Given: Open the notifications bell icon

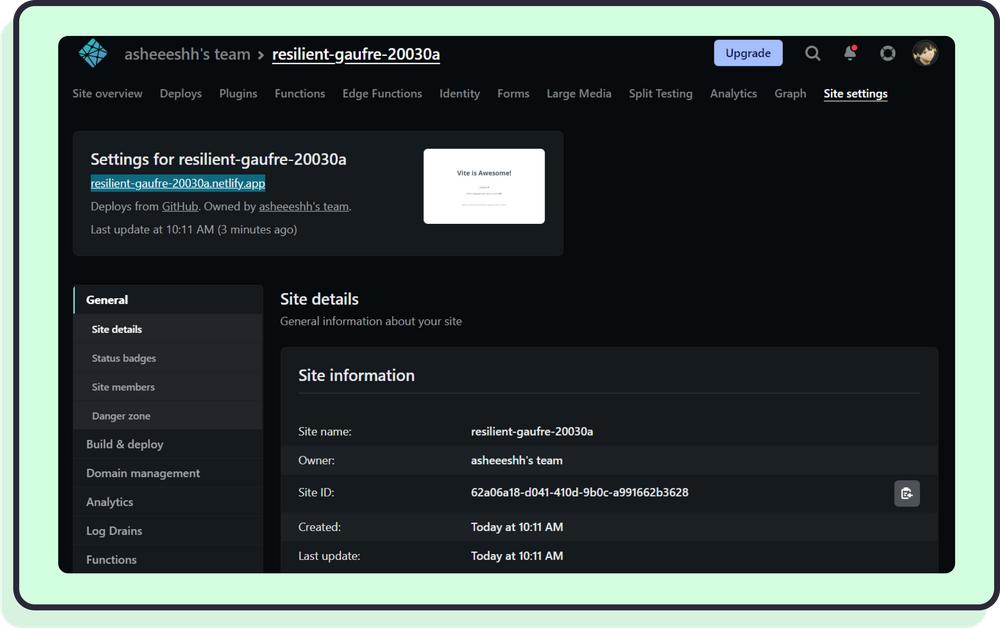Looking at the screenshot, I should point(850,54).
